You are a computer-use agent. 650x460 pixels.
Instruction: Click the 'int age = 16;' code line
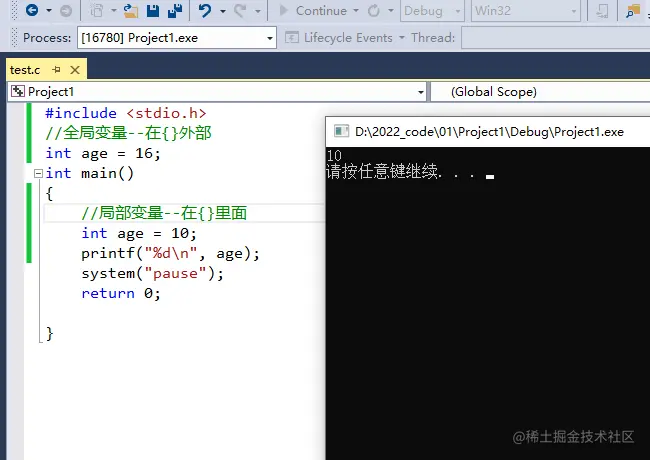tap(103, 153)
